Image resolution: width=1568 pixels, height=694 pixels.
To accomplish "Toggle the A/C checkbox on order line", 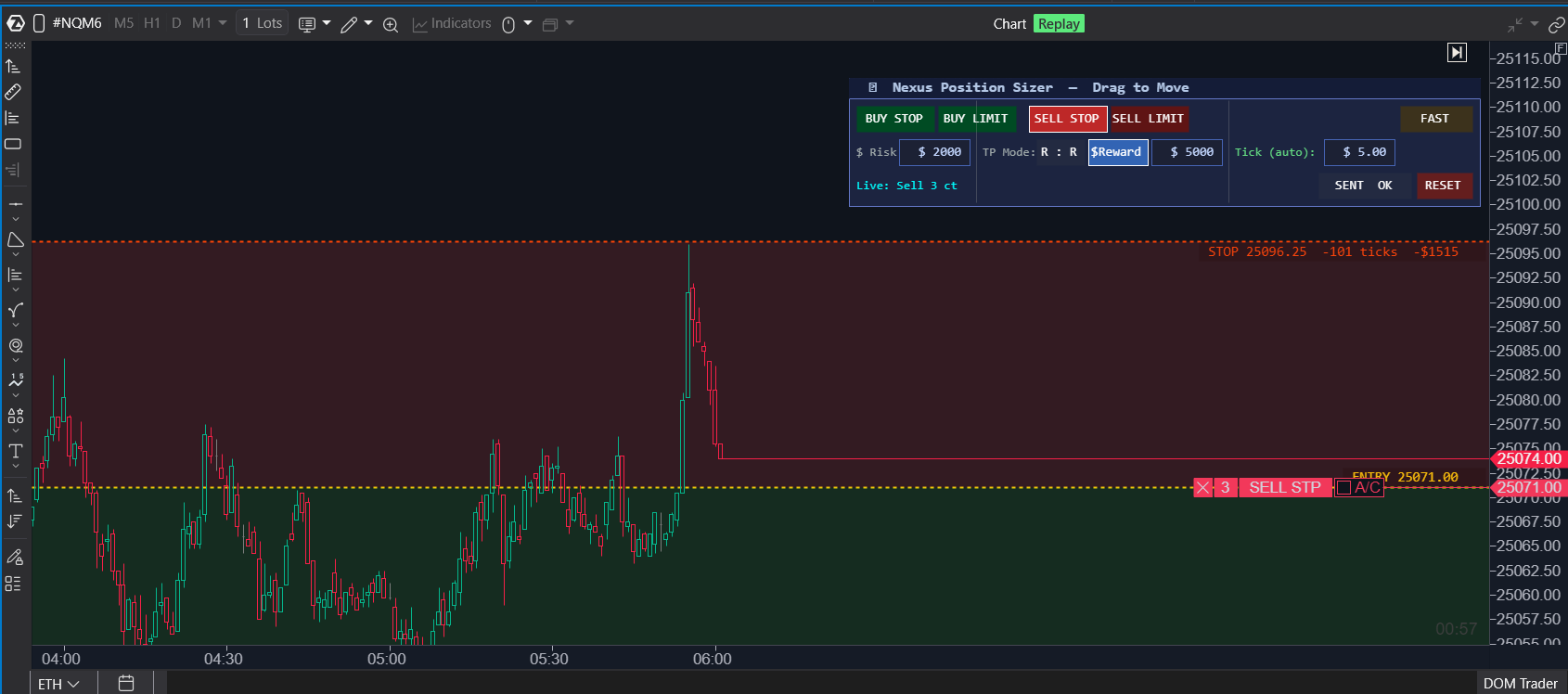I will coord(1343,488).
